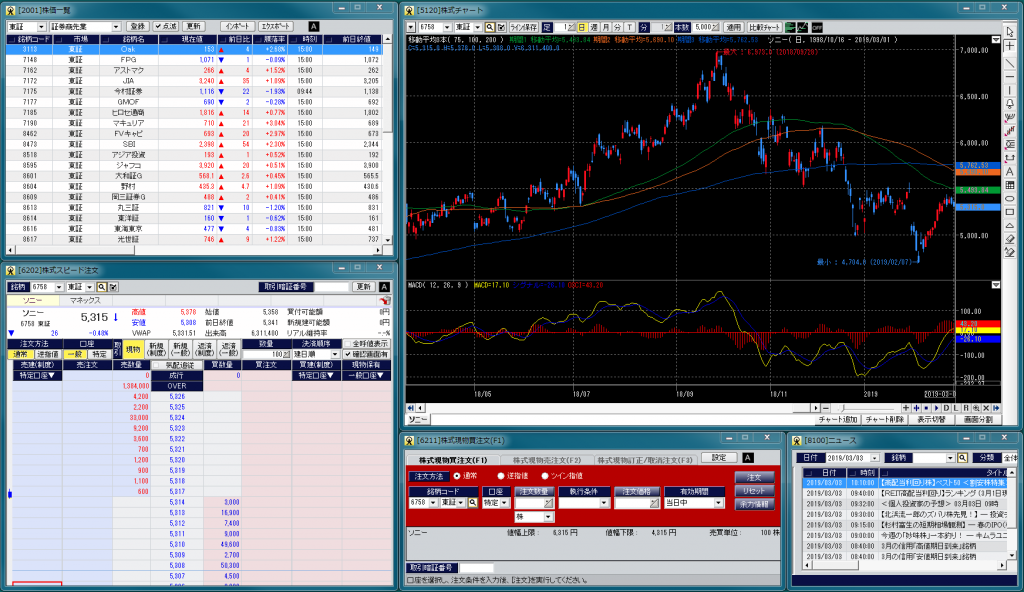
Task: Open the 6758 code dropdown in chart toolbar
Action: (x=447, y=27)
